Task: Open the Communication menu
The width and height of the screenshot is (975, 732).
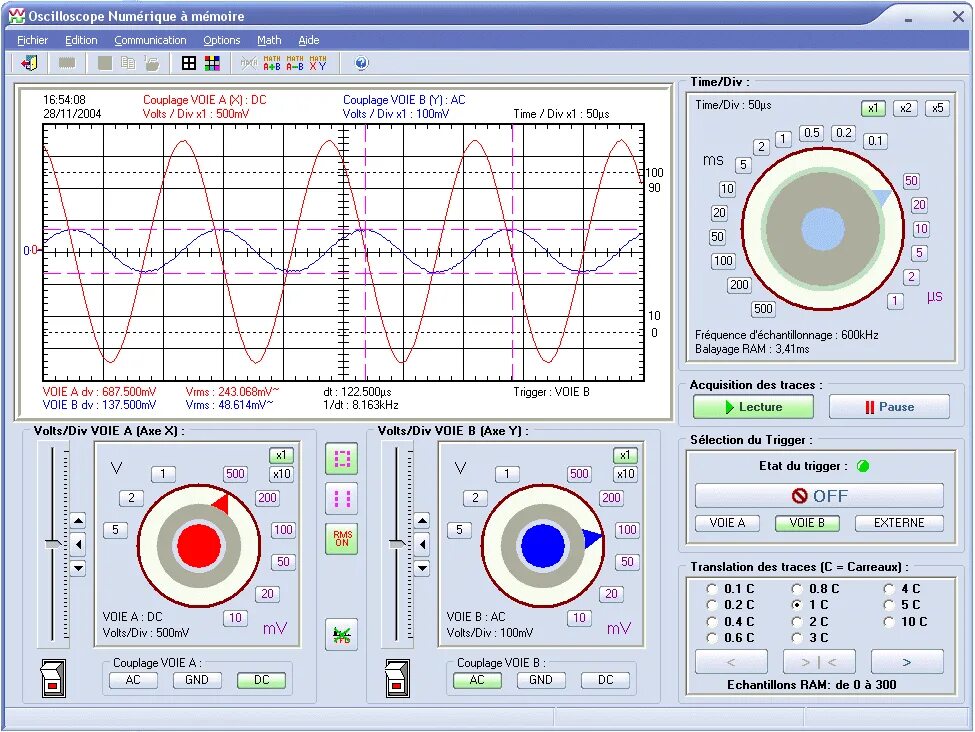Action: click(150, 40)
